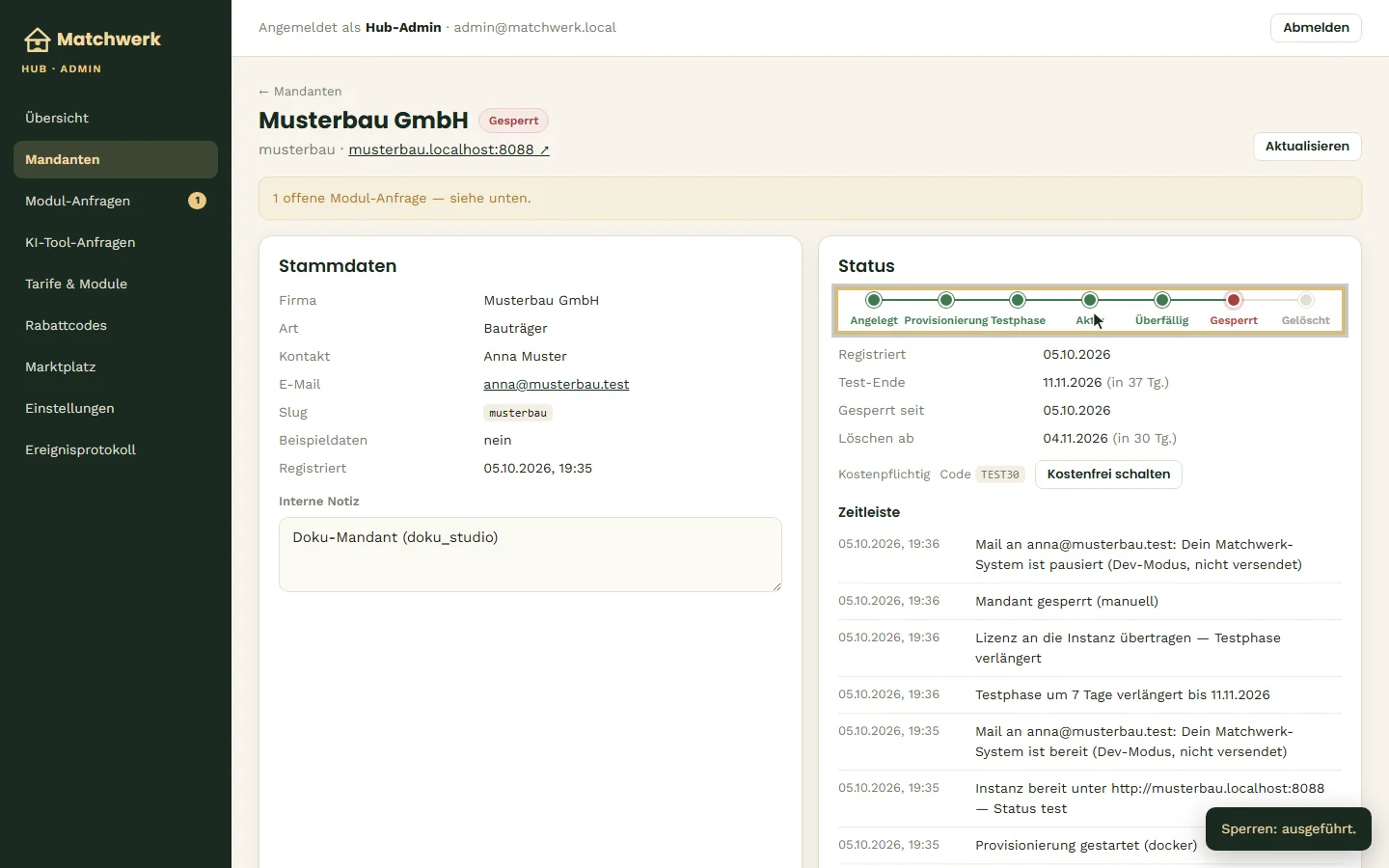Click the Testphase status step dot
1389x868 pixels.
click(1018, 300)
